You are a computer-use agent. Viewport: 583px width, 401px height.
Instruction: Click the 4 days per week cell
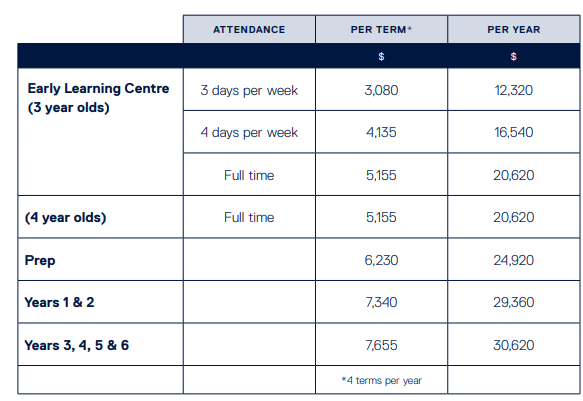pos(249,132)
